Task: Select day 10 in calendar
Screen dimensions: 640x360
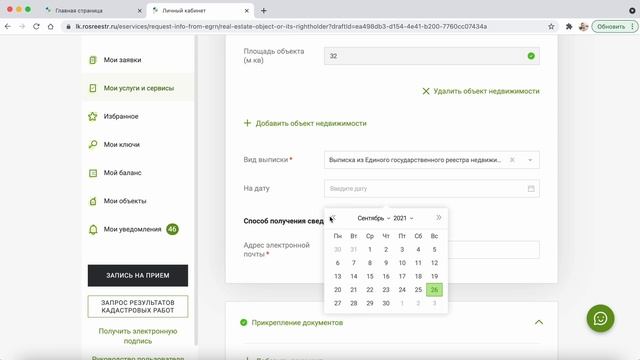Action: [x=402, y=263]
